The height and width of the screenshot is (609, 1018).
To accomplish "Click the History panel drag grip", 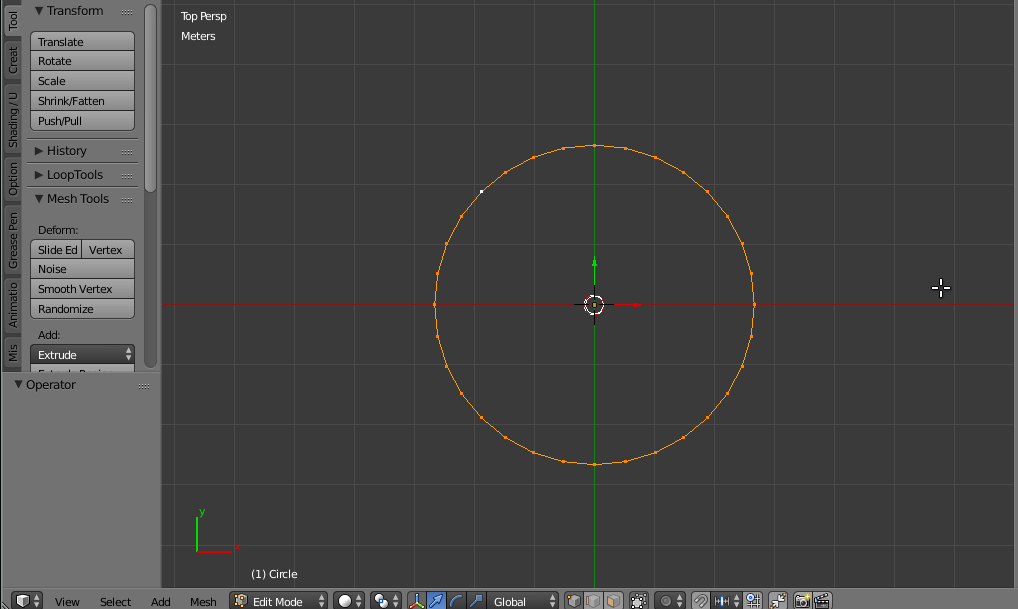I will tap(127, 151).
